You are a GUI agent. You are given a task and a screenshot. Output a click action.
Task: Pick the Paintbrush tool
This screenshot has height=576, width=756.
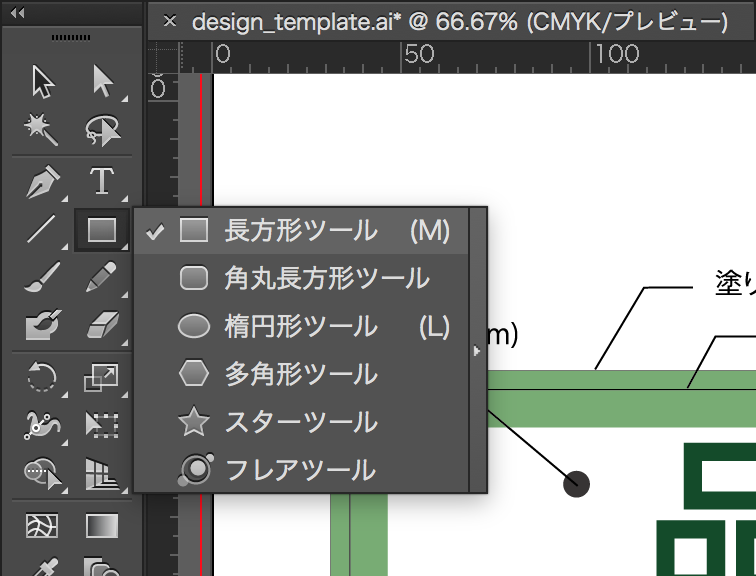(x=42, y=277)
